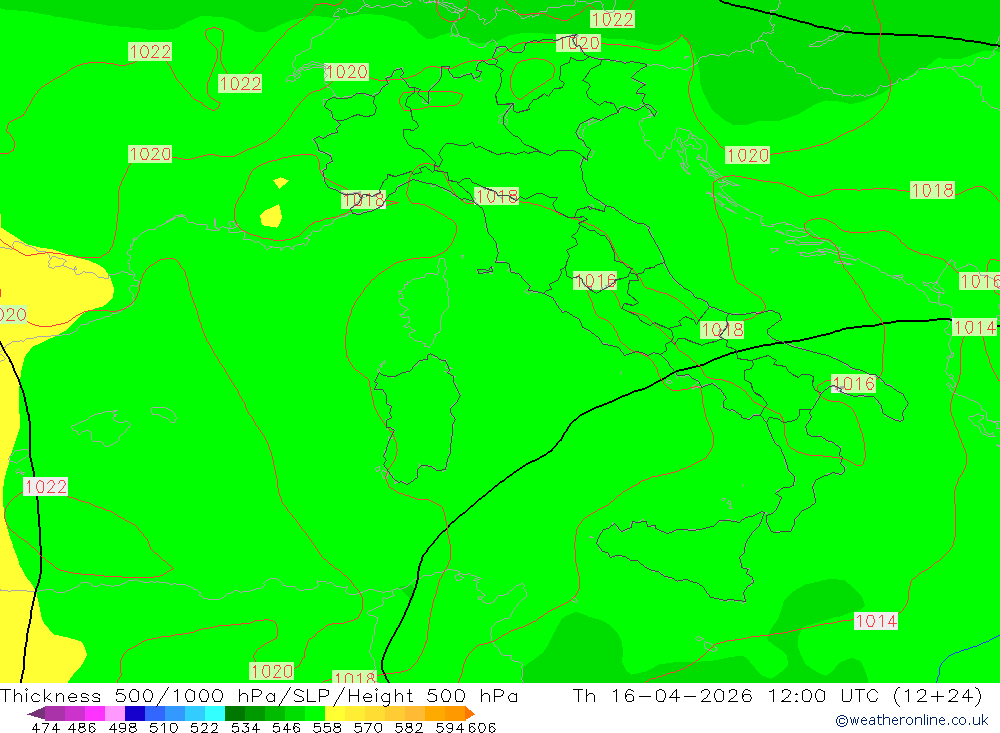This screenshot has height=733, width=1000.
Task: Click the island of Sardinia on the map
Action: click(418, 418)
